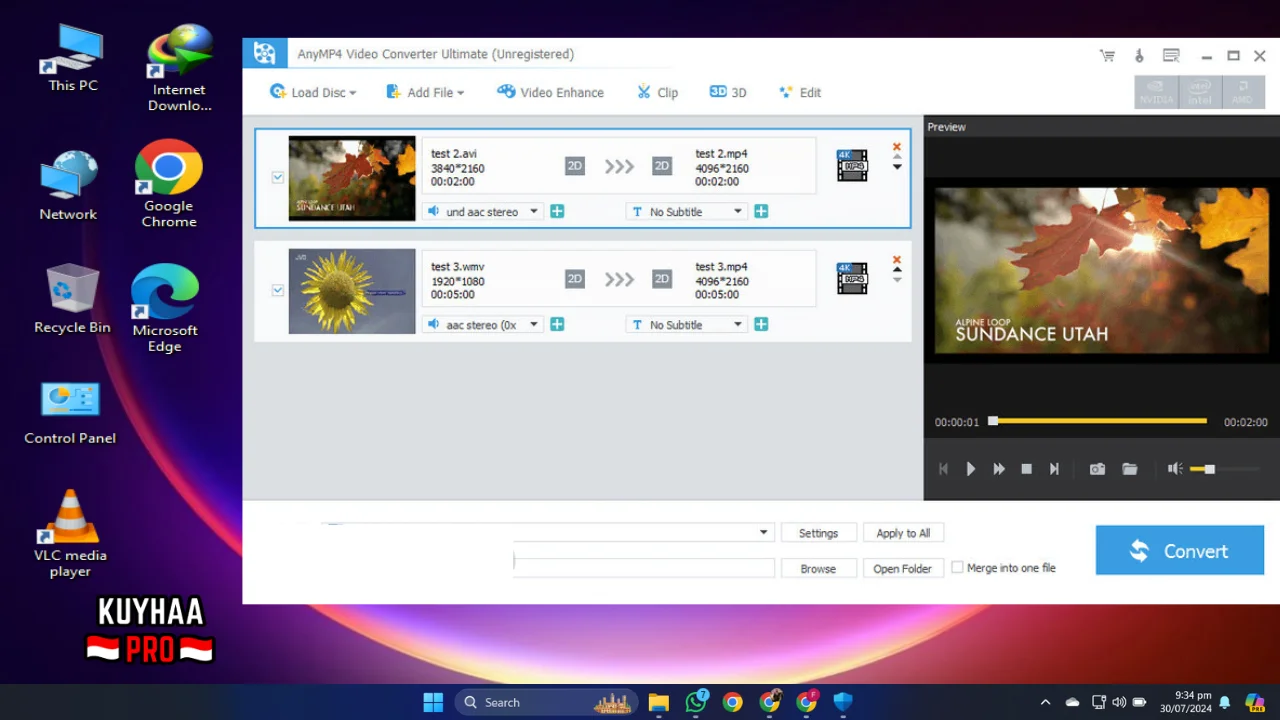The height and width of the screenshot is (720, 1280).
Task: Click the preview timeline progress bar
Action: [x=1098, y=421]
